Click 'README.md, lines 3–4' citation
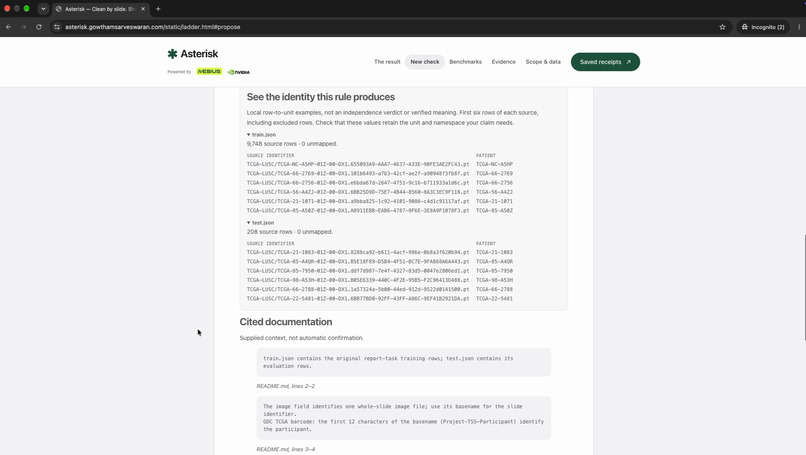The width and height of the screenshot is (806, 455). coord(285,449)
